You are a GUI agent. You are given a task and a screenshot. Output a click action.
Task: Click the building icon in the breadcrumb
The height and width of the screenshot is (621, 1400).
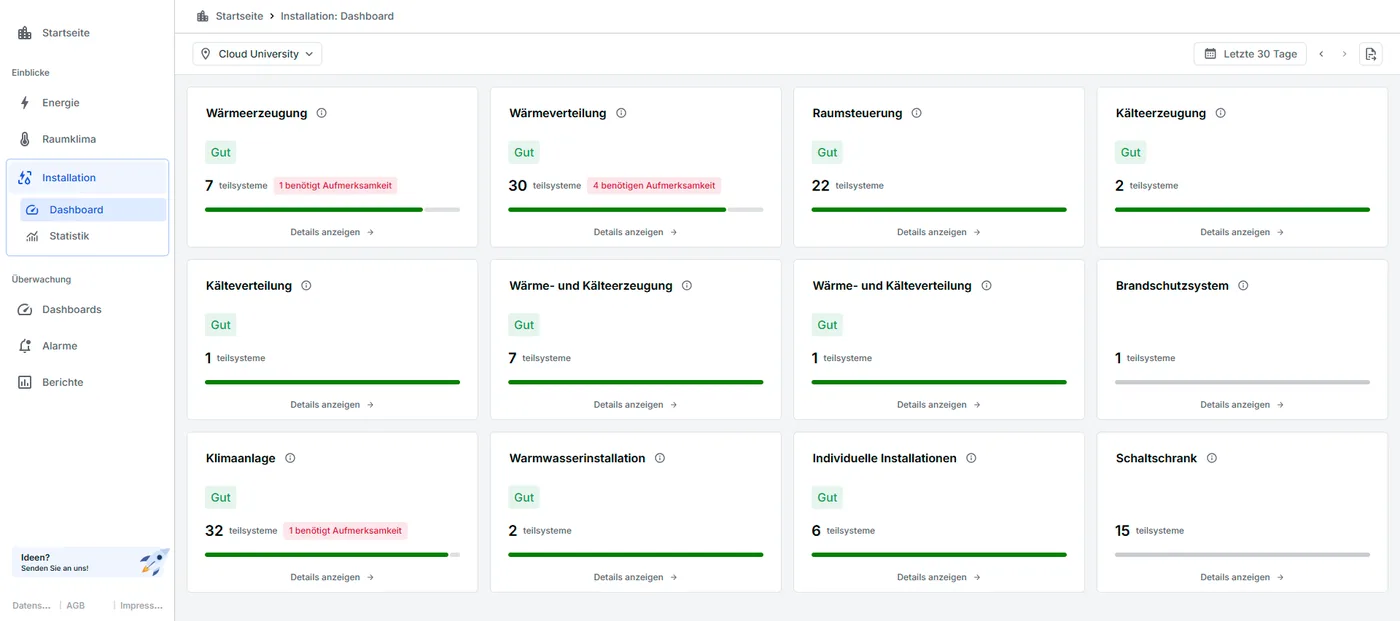pyautogui.click(x=203, y=16)
